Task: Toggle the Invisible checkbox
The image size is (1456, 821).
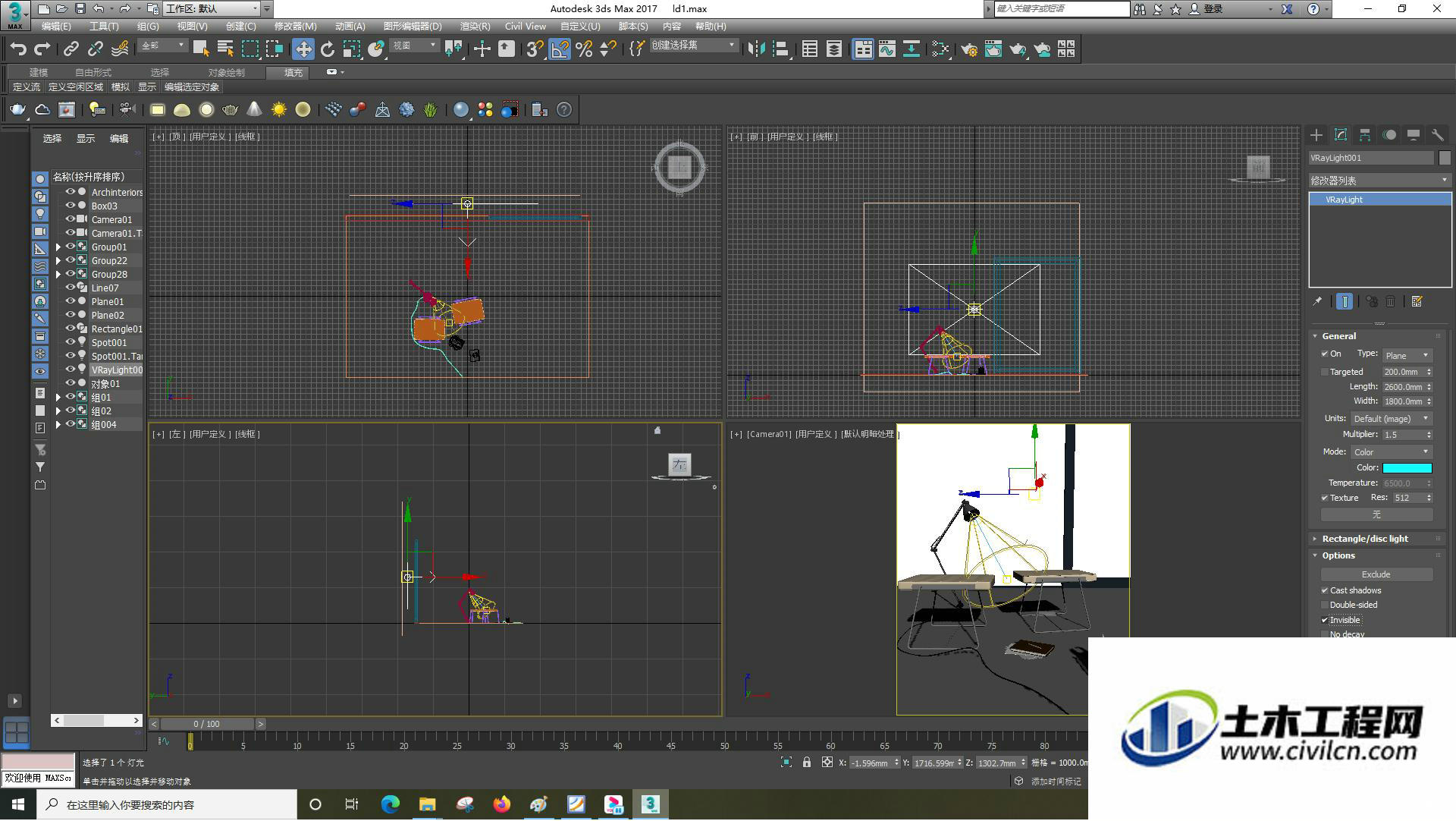Action: pyautogui.click(x=1325, y=621)
